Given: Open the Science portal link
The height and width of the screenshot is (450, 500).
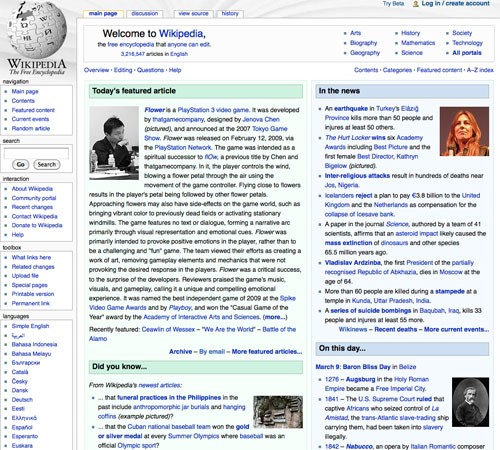Looking at the screenshot, I should click(x=412, y=53).
